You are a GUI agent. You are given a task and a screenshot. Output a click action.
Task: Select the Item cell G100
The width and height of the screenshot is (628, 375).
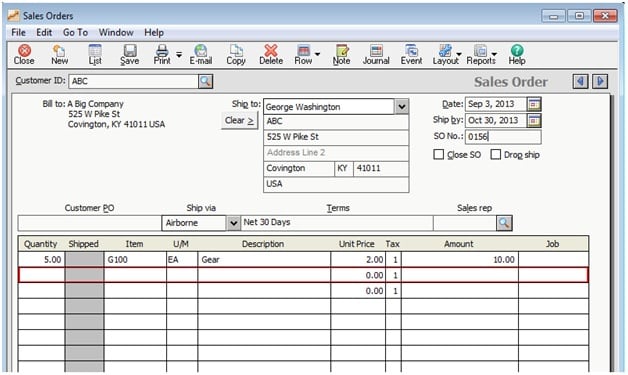coord(135,260)
